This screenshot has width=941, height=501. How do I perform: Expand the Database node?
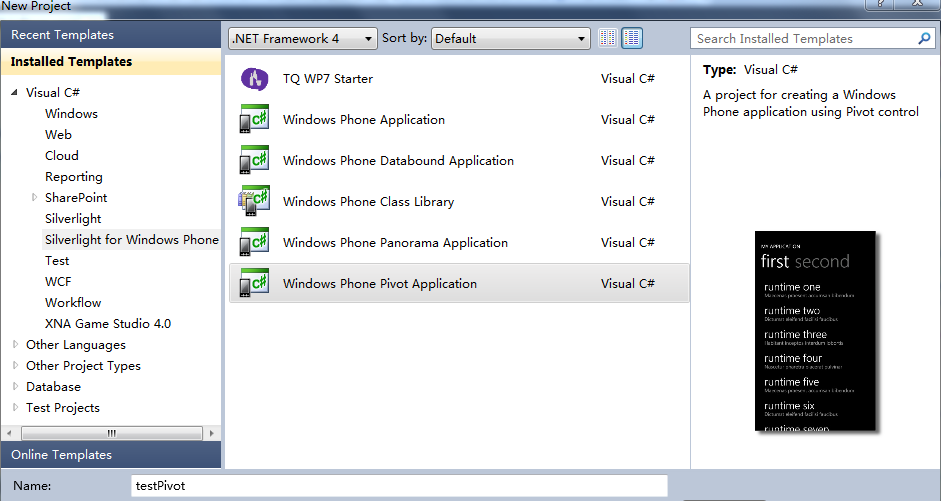[x=16, y=386]
